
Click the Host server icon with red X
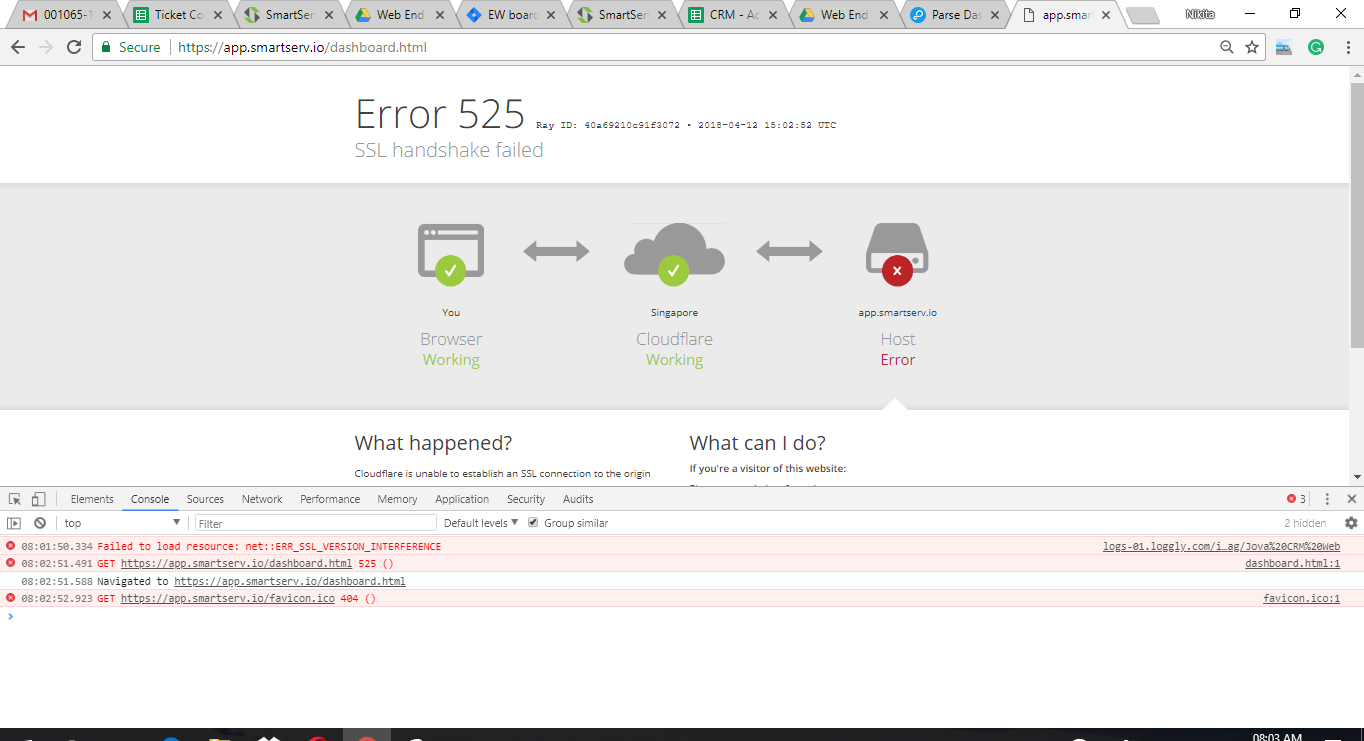click(897, 254)
